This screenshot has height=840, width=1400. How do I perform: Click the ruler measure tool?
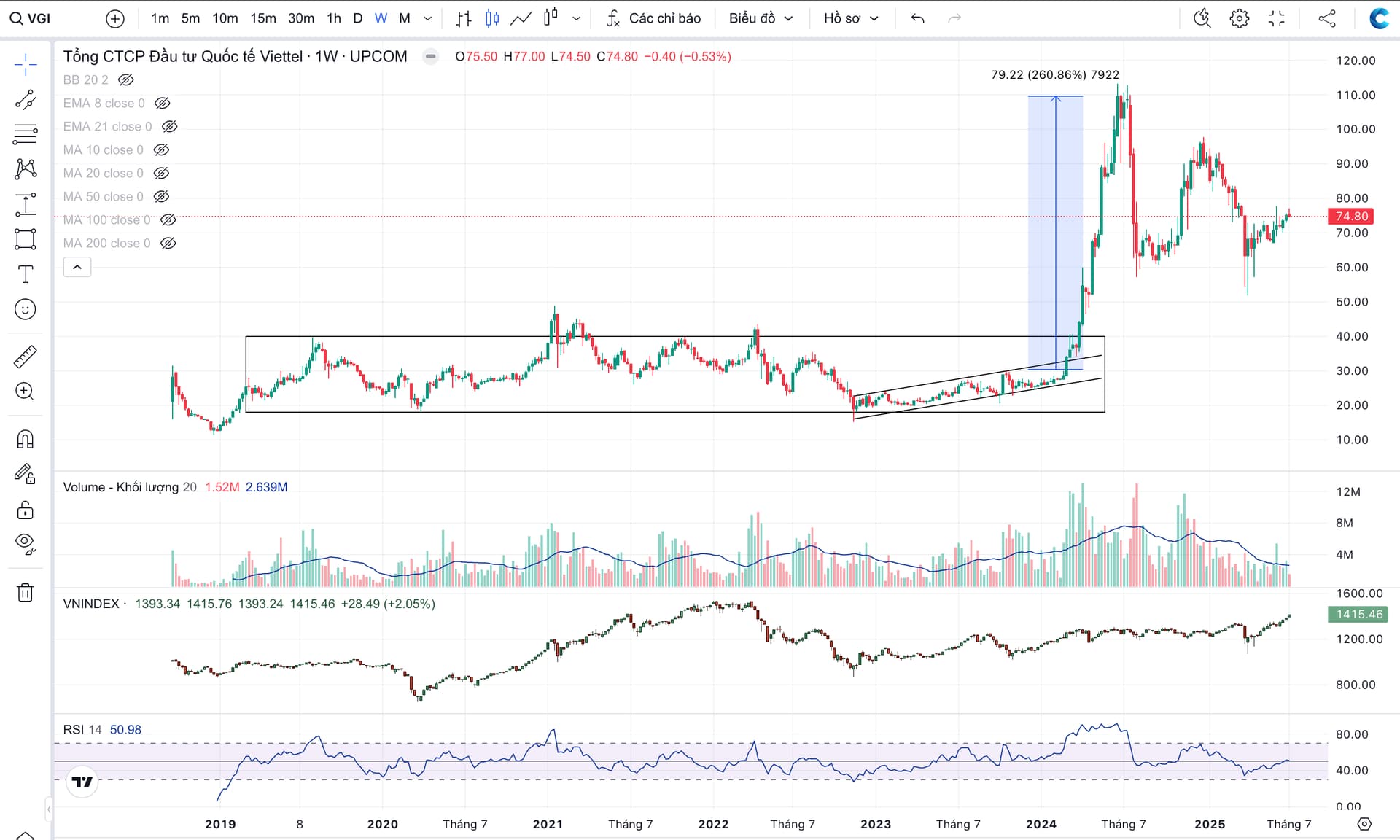25,357
